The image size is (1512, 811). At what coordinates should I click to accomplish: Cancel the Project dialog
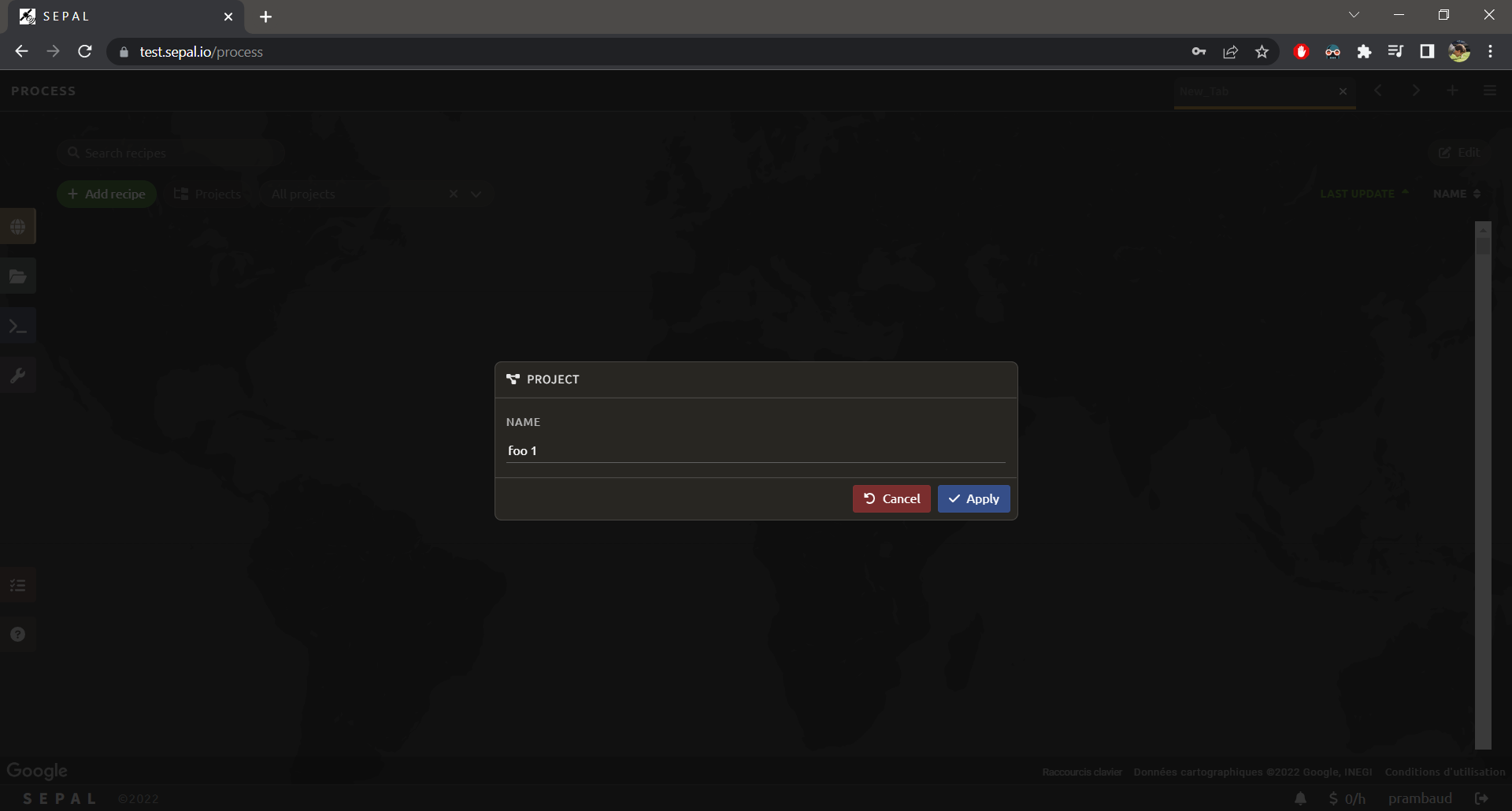click(891, 499)
